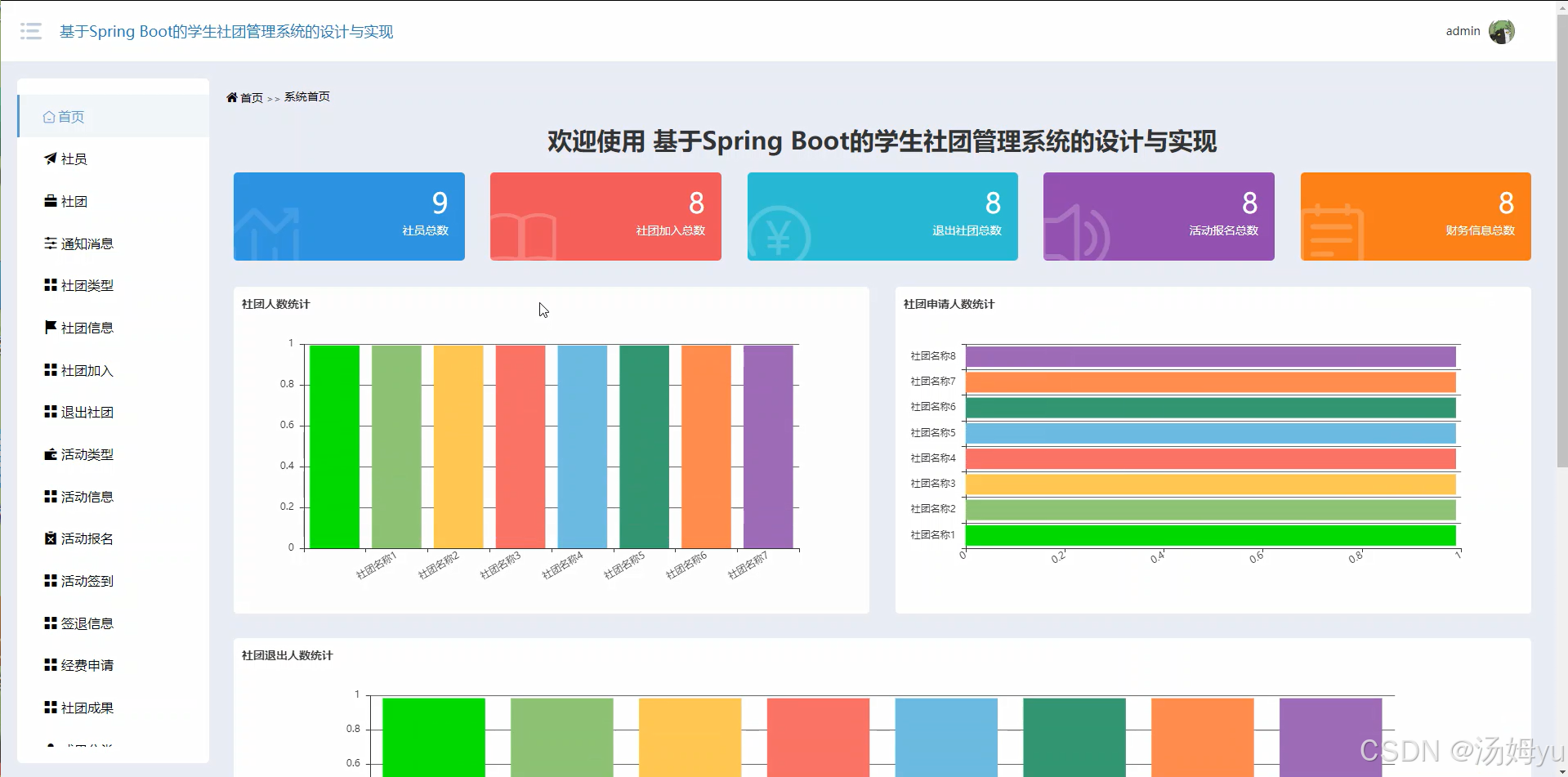
Task: Click the 系统首页 breadcrumb text
Action: click(x=307, y=97)
